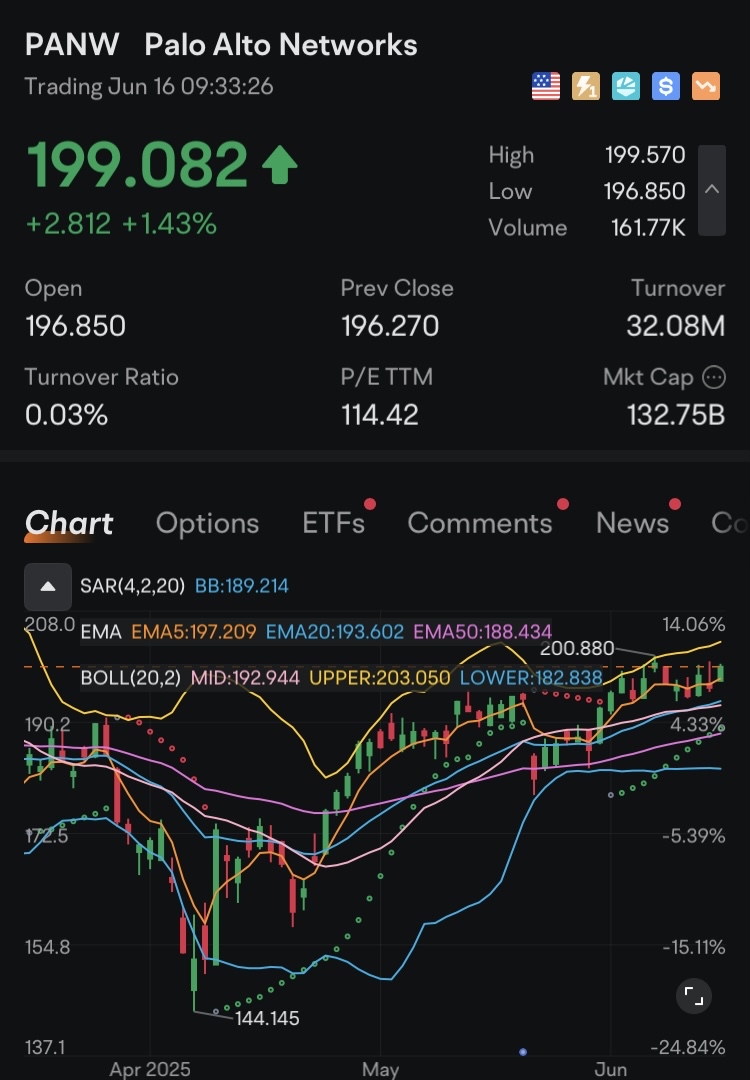Tap the blue event dot on the date axis
Screen dimensions: 750x1080
(x=523, y=1052)
